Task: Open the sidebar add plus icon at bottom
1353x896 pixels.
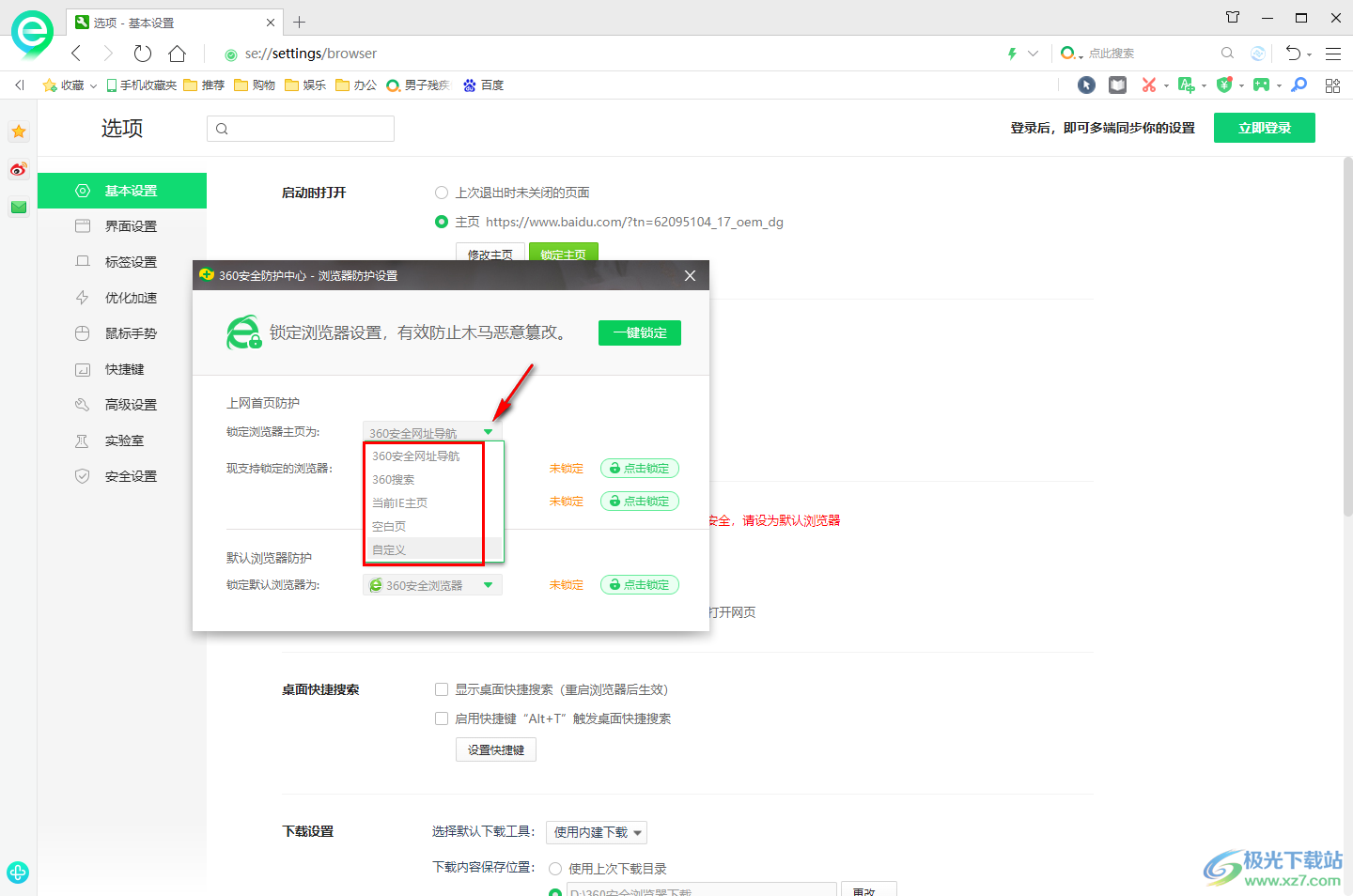Action: click(x=18, y=872)
